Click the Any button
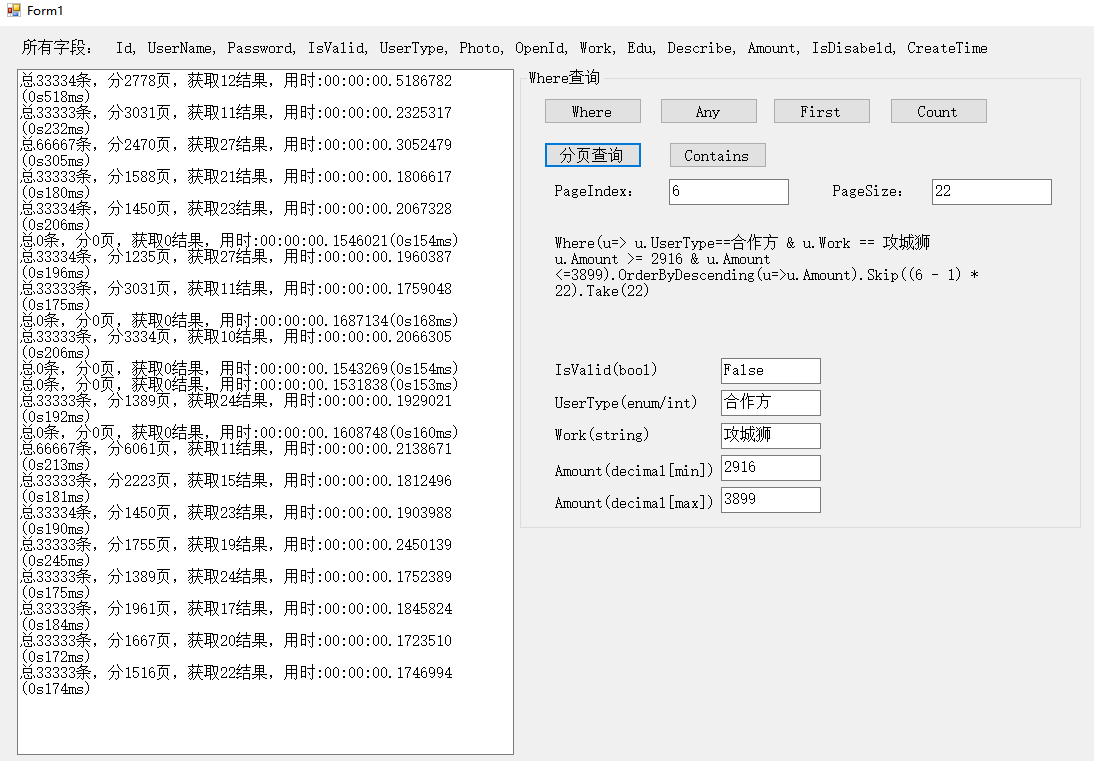The height and width of the screenshot is (761, 1094). [708, 112]
